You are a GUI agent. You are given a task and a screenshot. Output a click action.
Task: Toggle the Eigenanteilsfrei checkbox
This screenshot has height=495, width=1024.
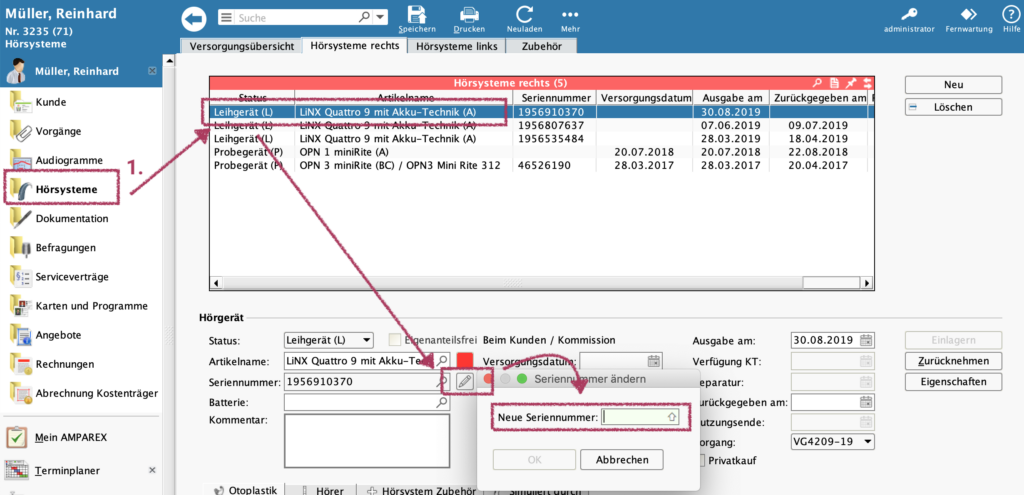[x=395, y=340]
